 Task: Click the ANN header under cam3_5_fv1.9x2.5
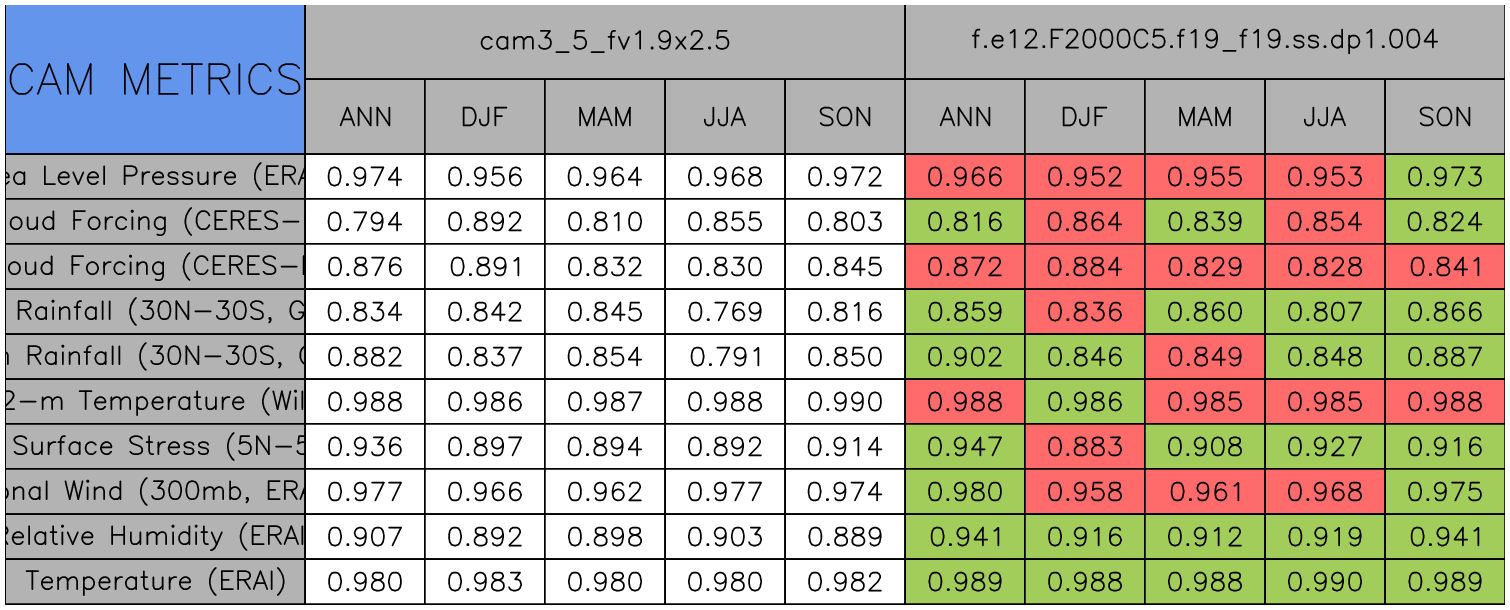tap(365, 117)
